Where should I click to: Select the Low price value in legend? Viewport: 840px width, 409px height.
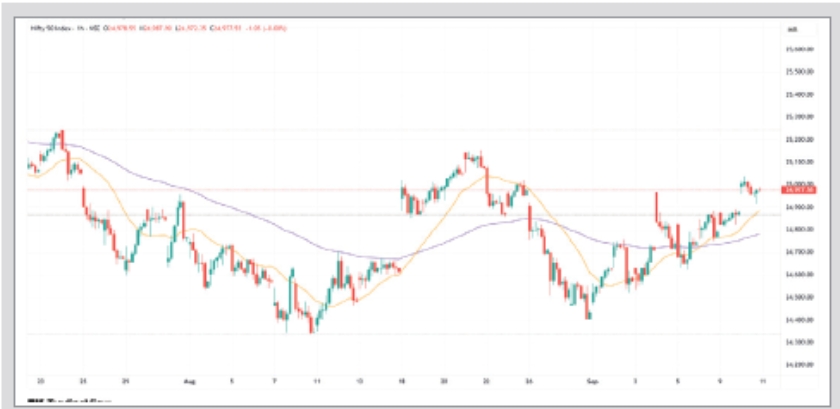point(185,28)
